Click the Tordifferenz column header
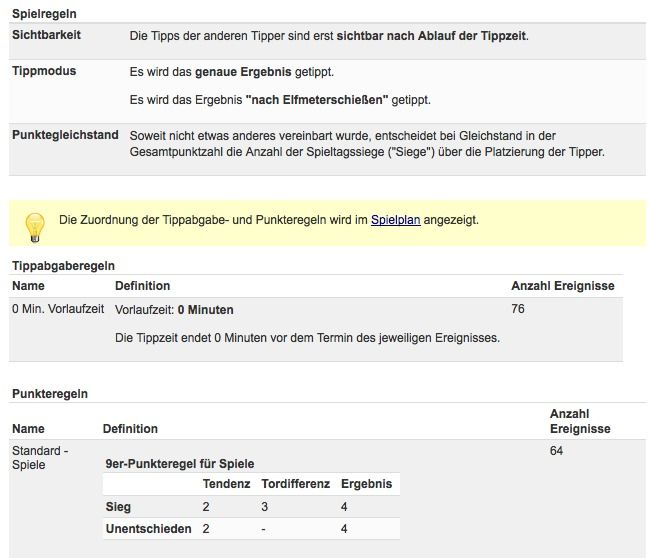Viewport: 648px width, 558px height. [x=295, y=484]
